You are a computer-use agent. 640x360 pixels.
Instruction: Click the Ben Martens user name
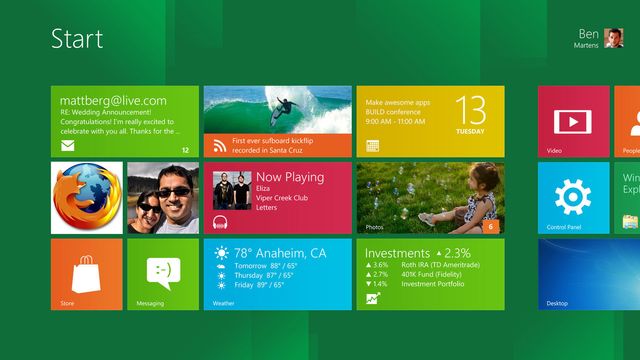587,38
